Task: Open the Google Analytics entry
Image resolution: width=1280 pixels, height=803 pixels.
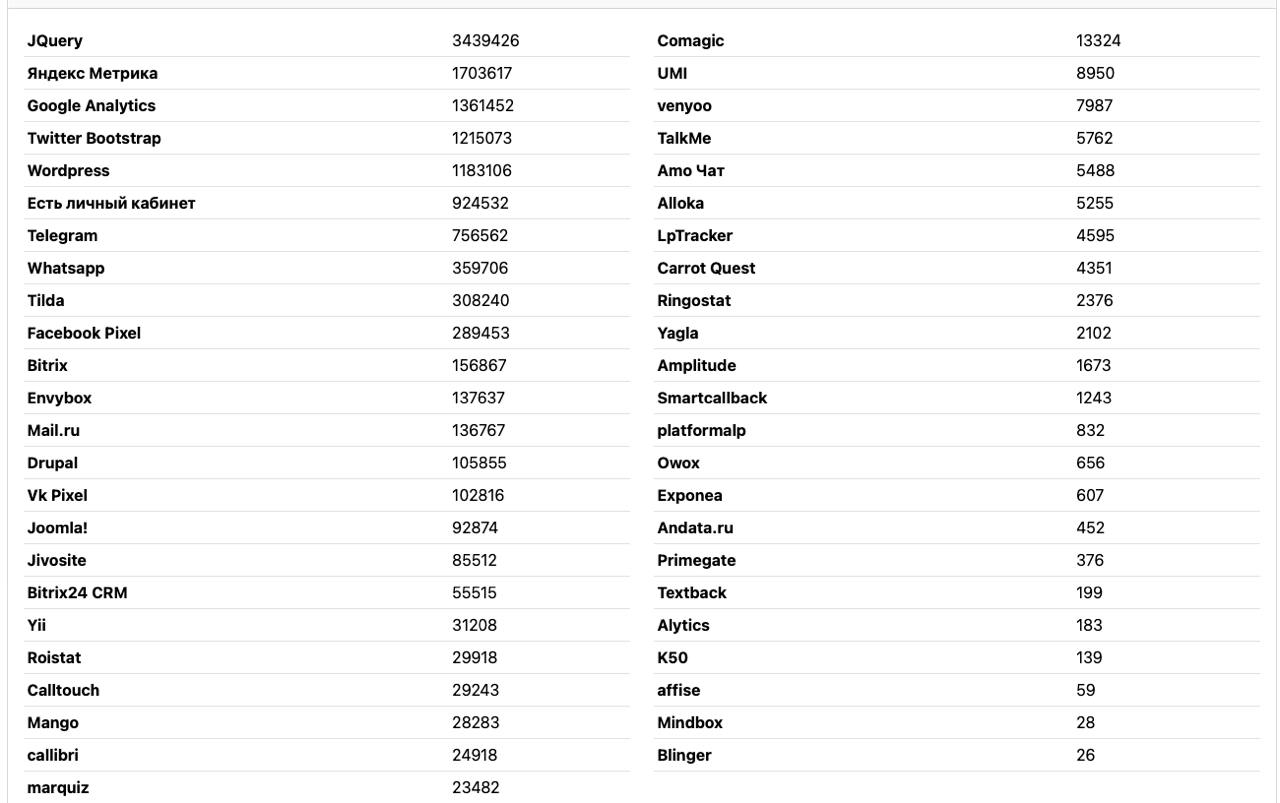Action: coord(91,106)
